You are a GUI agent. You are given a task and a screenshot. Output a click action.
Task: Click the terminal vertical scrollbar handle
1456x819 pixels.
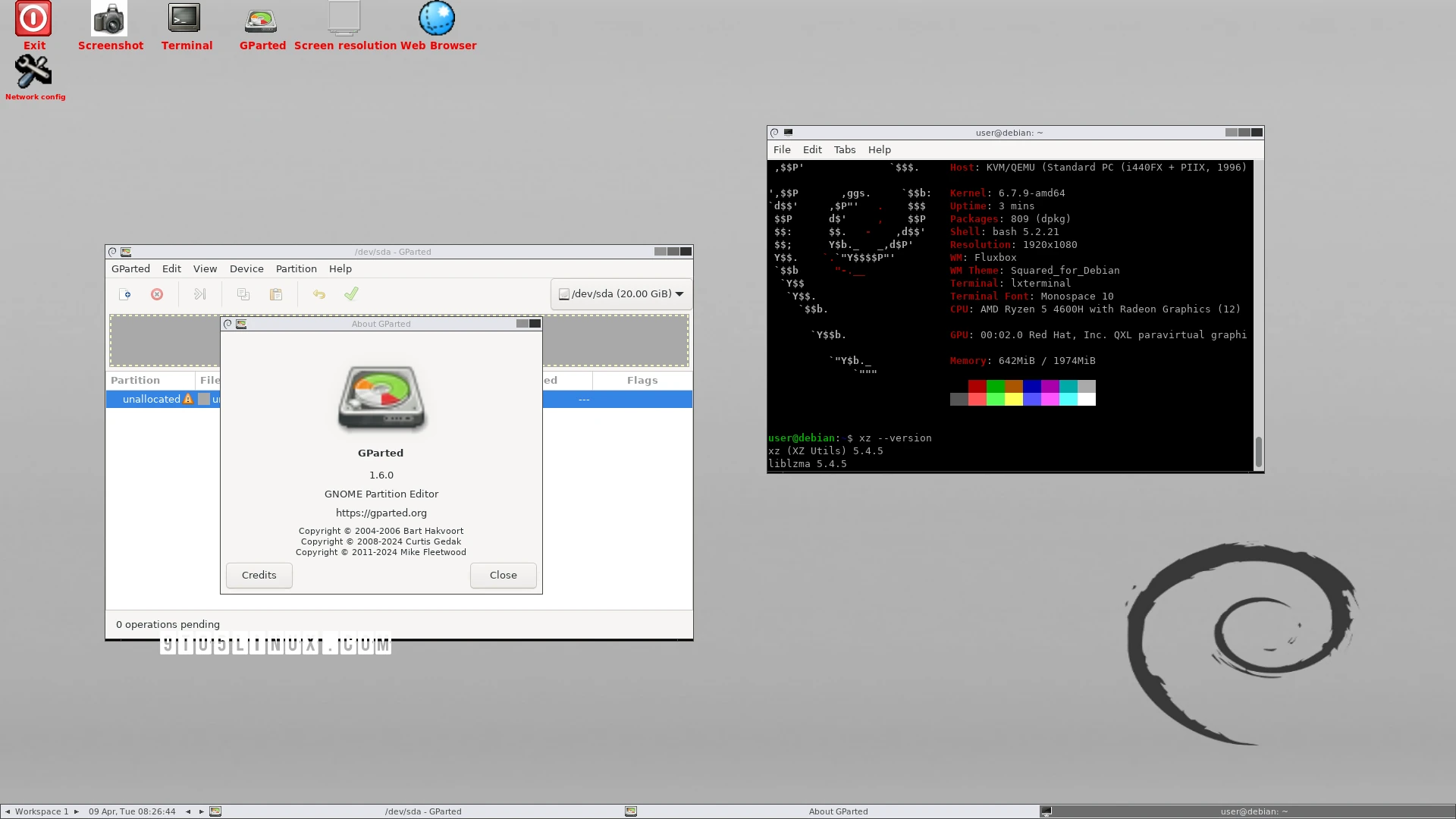(x=1258, y=452)
